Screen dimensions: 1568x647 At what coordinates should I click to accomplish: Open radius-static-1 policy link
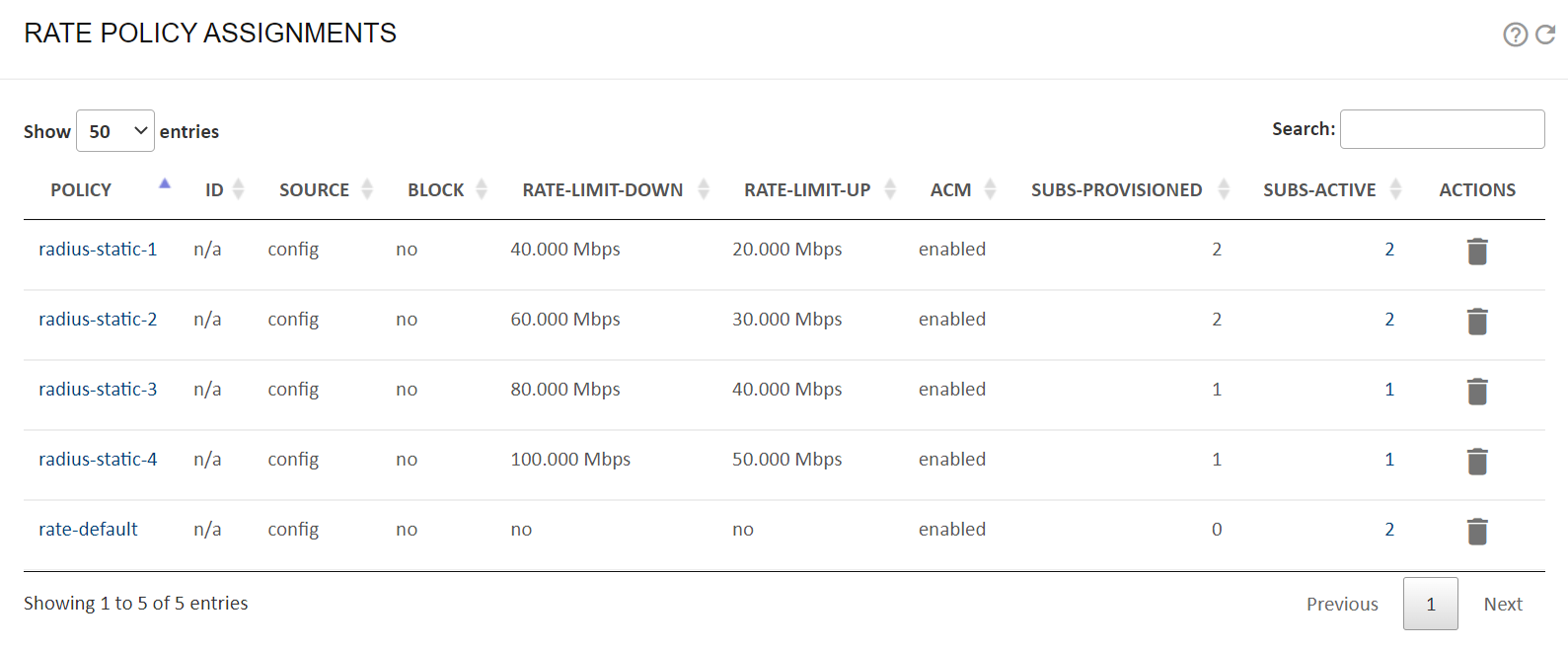coord(98,250)
